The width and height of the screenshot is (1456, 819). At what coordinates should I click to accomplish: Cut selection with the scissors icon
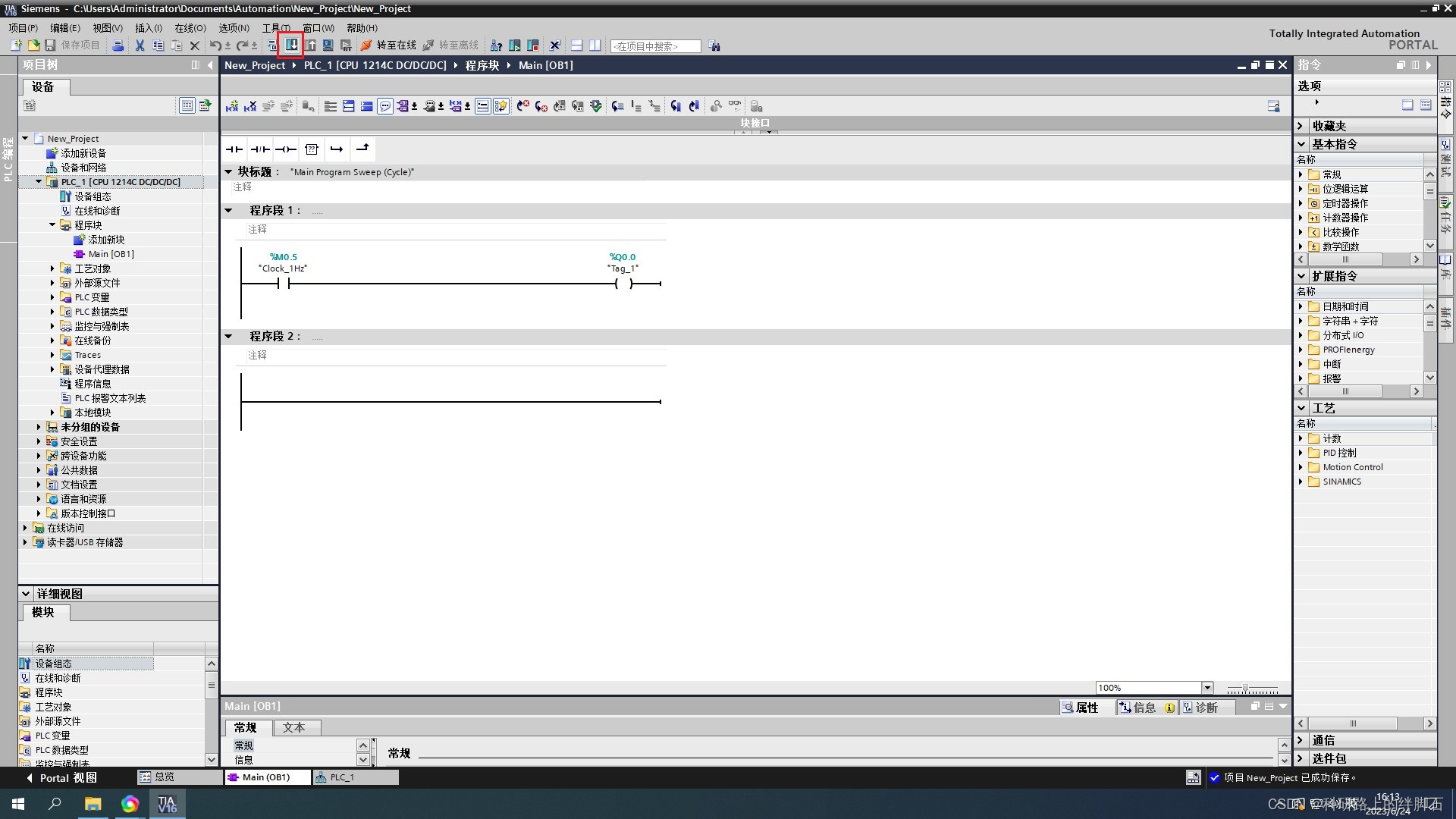click(x=140, y=45)
